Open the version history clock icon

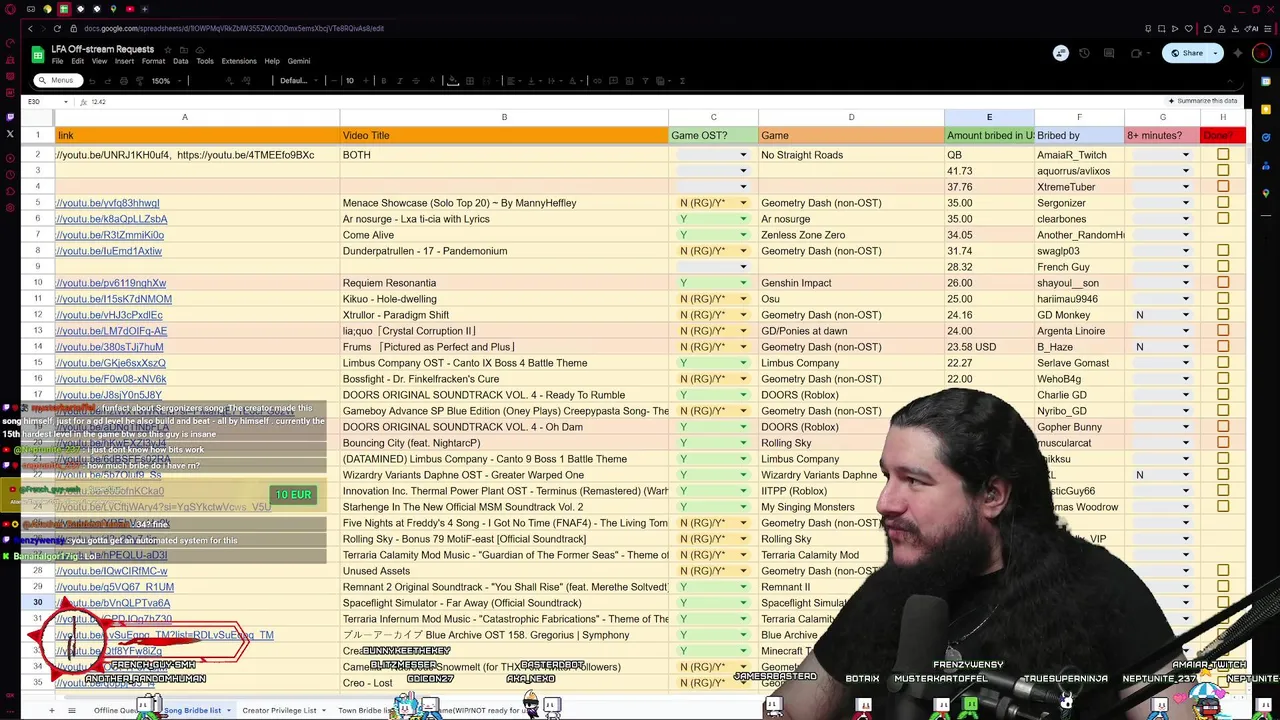[x=1084, y=53]
